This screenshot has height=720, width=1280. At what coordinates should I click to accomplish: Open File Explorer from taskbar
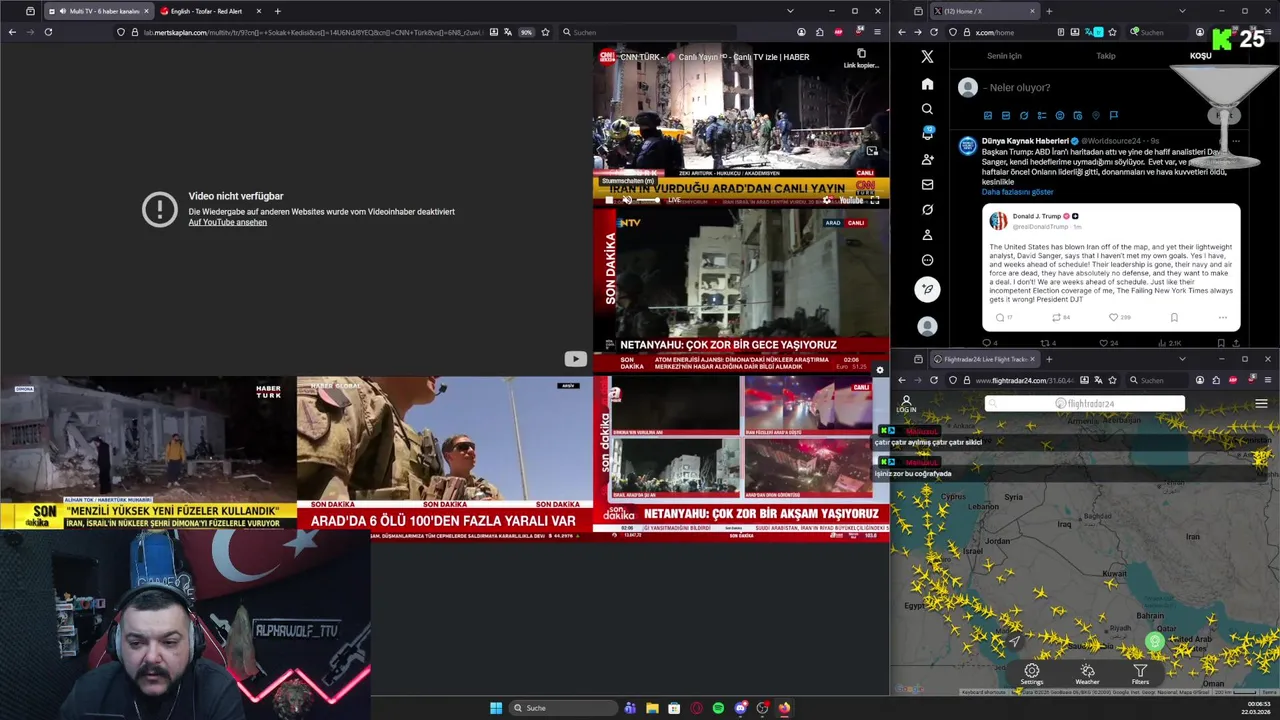pos(652,708)
